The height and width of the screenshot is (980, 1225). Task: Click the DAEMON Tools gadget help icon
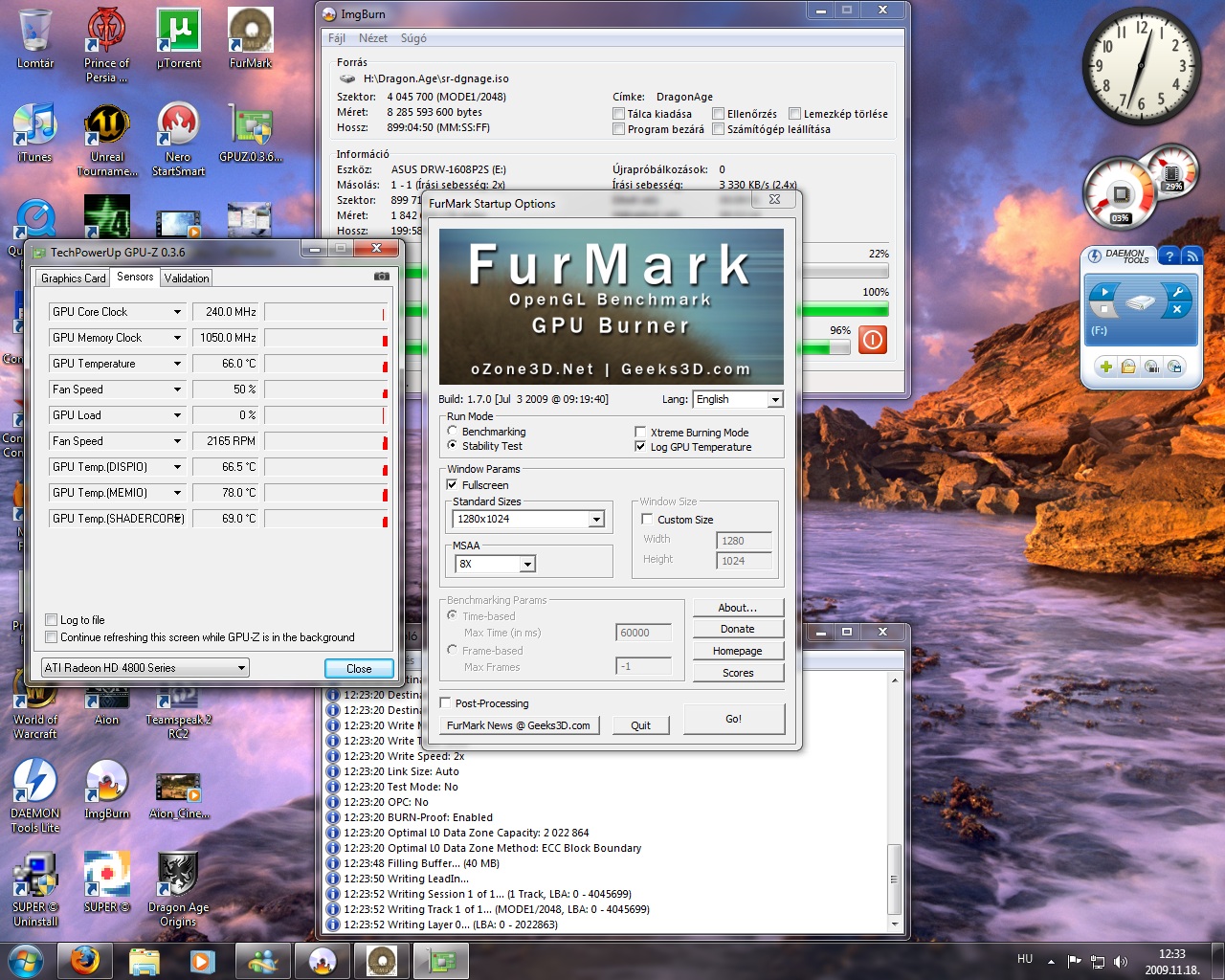click(1169, 256)
